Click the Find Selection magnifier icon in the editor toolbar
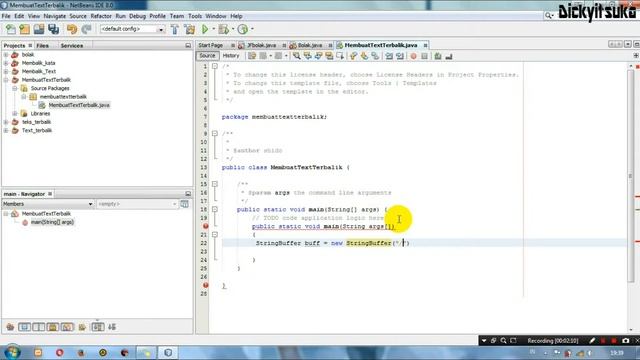Screen dimensions: 640x360 click(296, 56)
